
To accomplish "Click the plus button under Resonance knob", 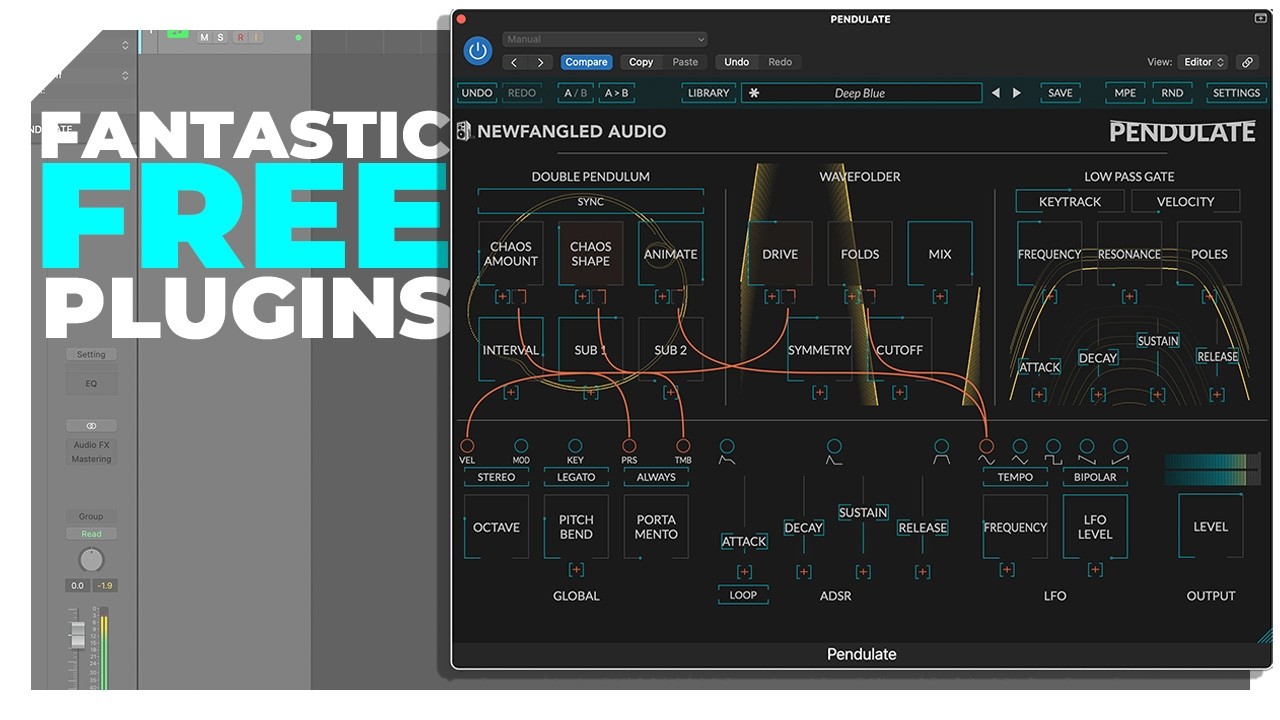I will click(1129, 296).
